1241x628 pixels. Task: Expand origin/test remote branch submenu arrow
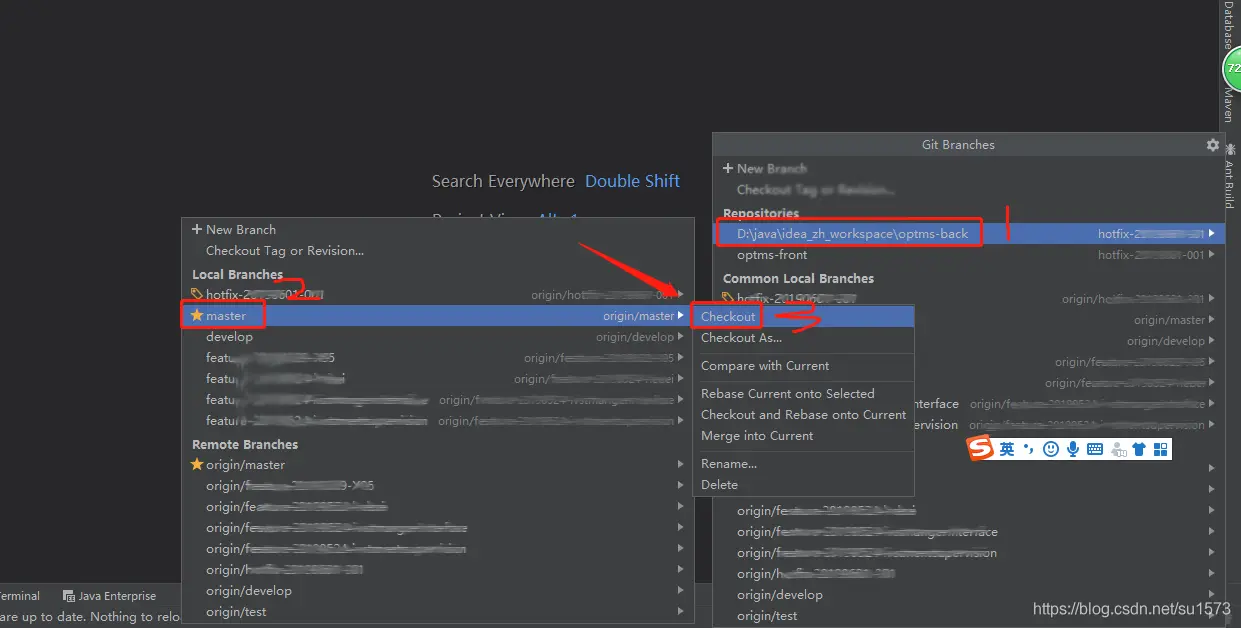coord(681,612)
